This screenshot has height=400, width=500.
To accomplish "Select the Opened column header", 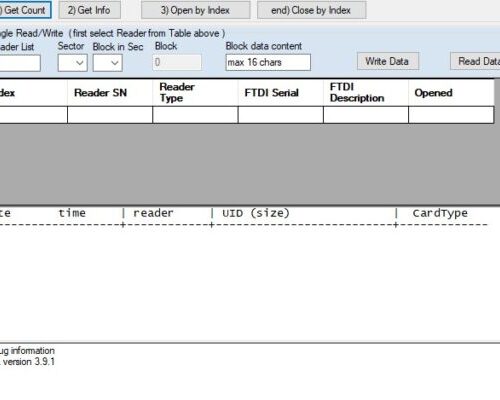I will point(451,93).
